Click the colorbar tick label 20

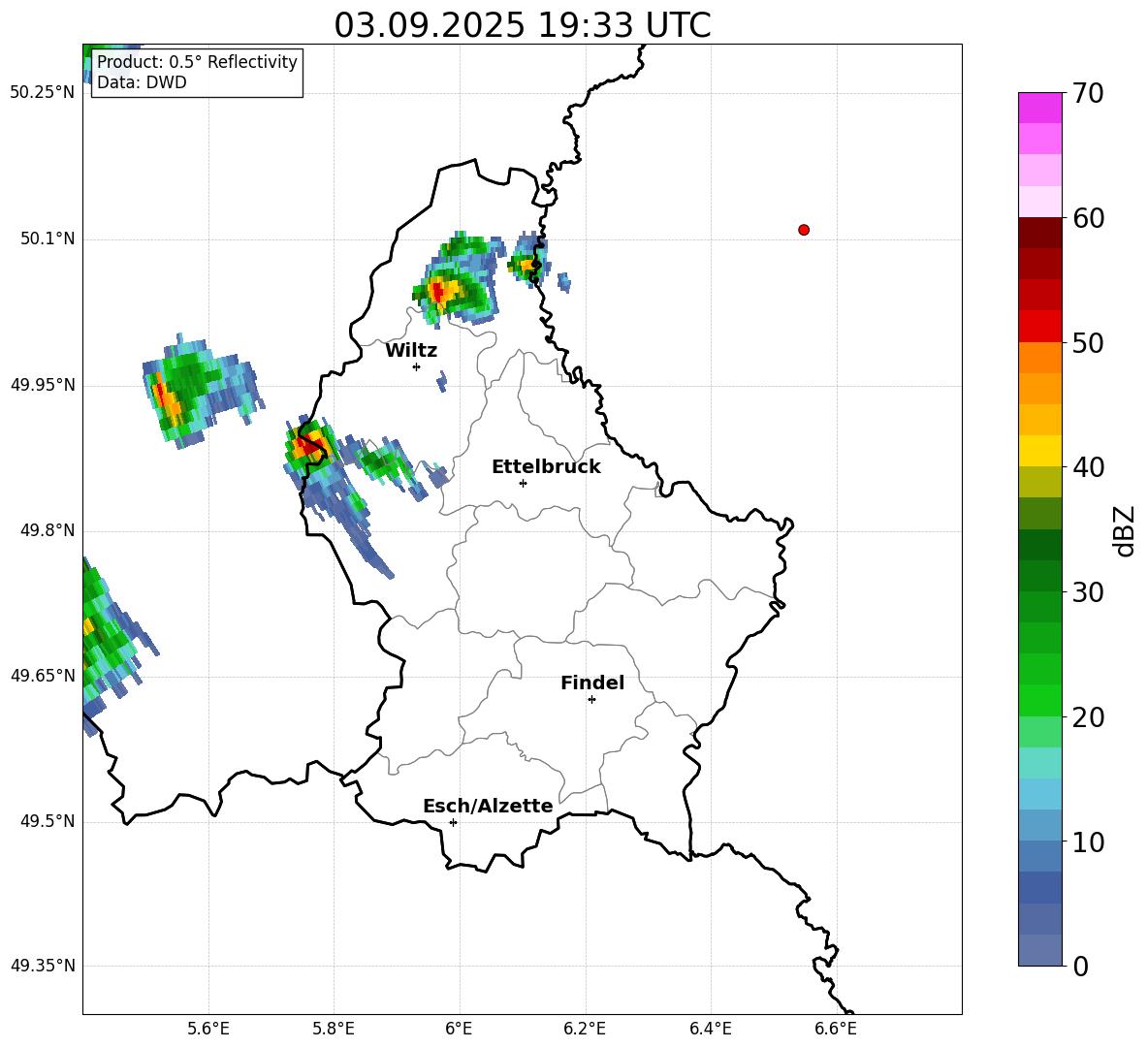1089,717
